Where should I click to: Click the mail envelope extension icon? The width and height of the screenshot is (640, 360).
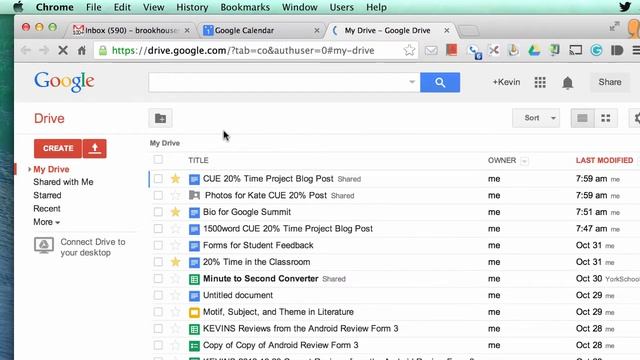431,50
